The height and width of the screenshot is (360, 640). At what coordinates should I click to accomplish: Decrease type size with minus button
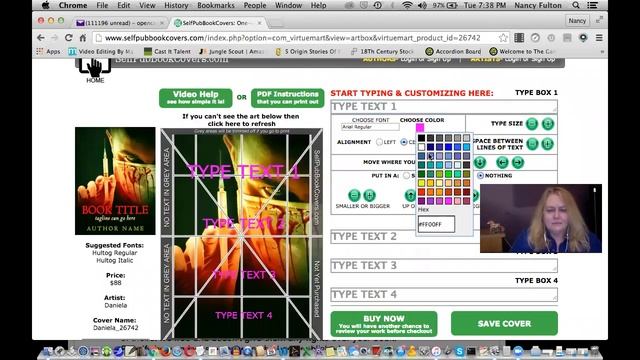[532, 124]
